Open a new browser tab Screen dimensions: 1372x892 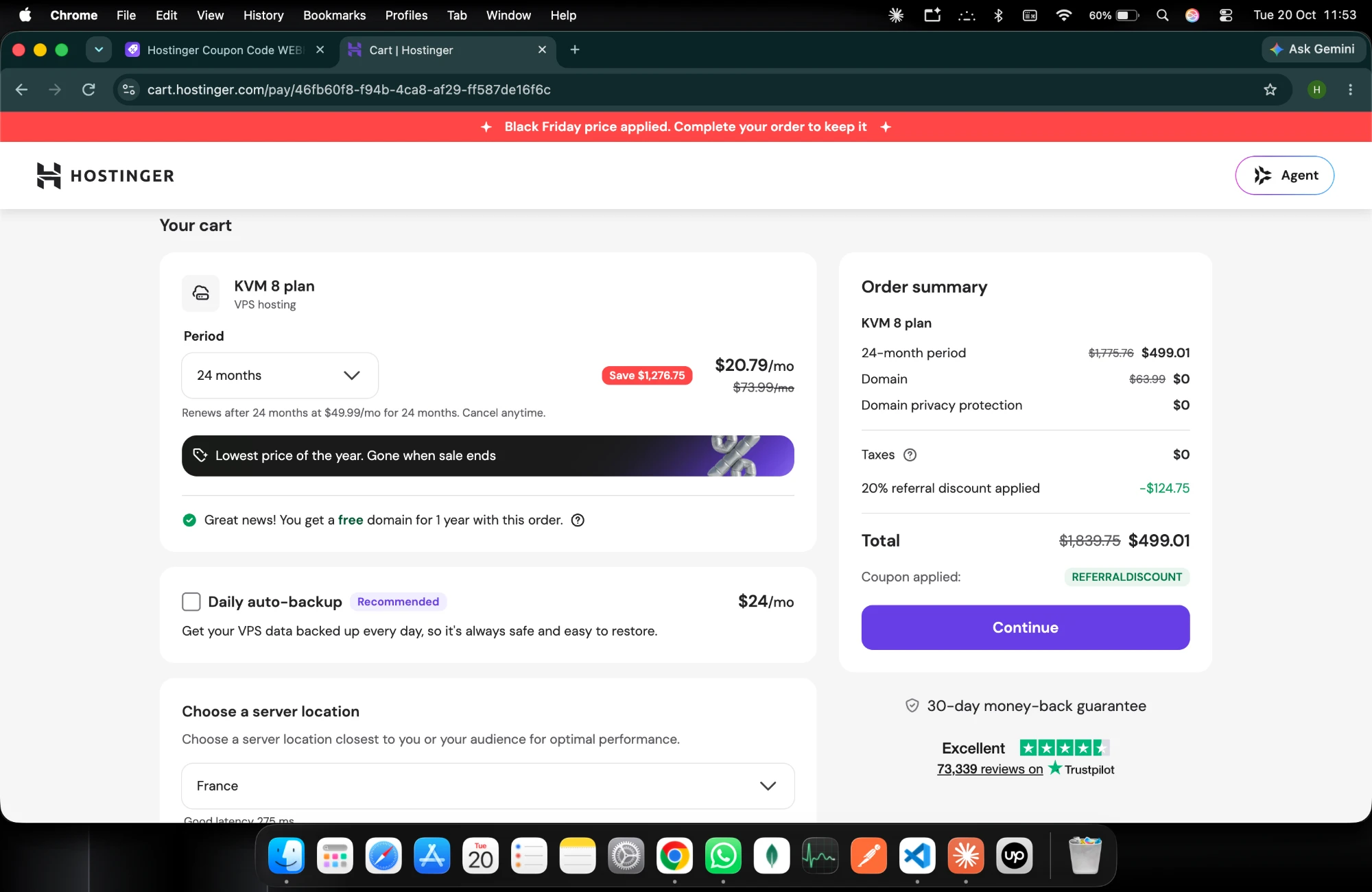coord(575,49)
